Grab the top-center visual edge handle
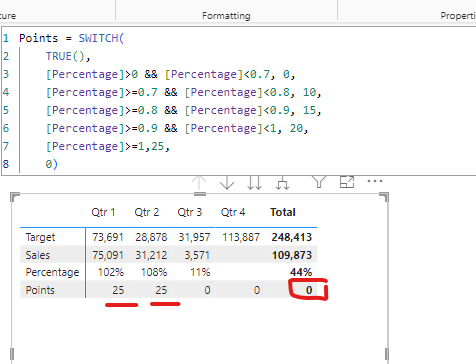 200,194
